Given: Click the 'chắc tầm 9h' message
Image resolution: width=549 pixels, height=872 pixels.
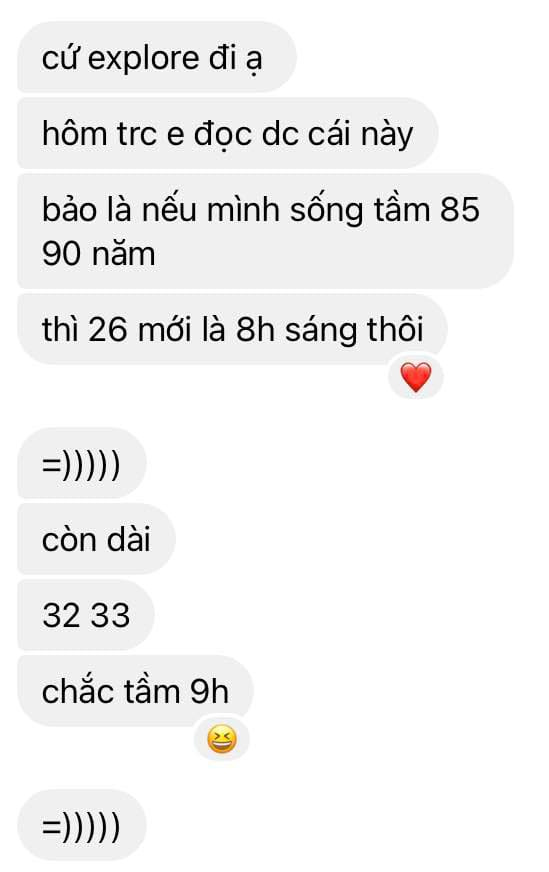Looking at the screenshot, I should 136,691.
